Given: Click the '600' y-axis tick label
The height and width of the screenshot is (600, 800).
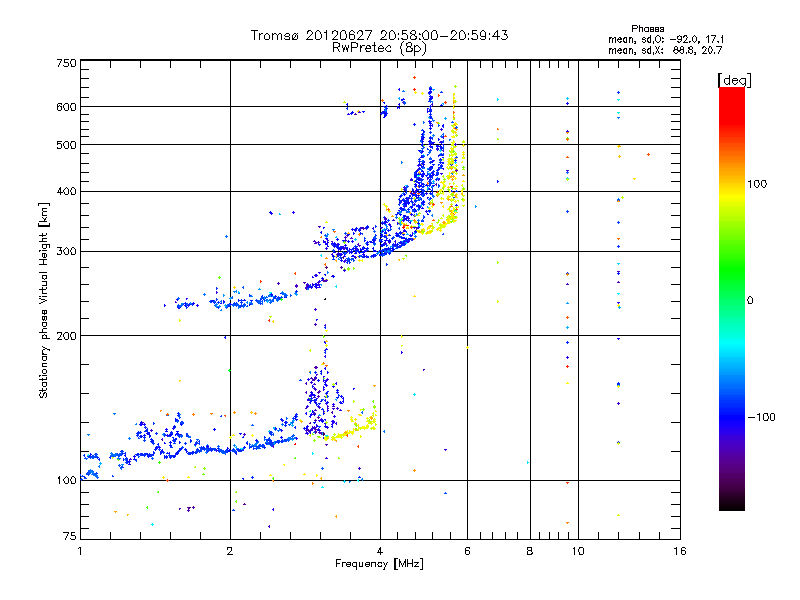Looking at the screenshot, I should (x=66, y=107).
